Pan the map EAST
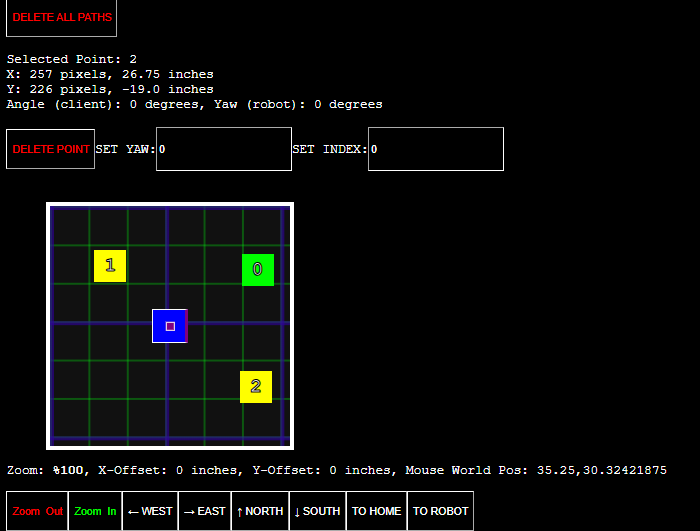This screenshot has height=531, width=700. click(x=204, y=511)
